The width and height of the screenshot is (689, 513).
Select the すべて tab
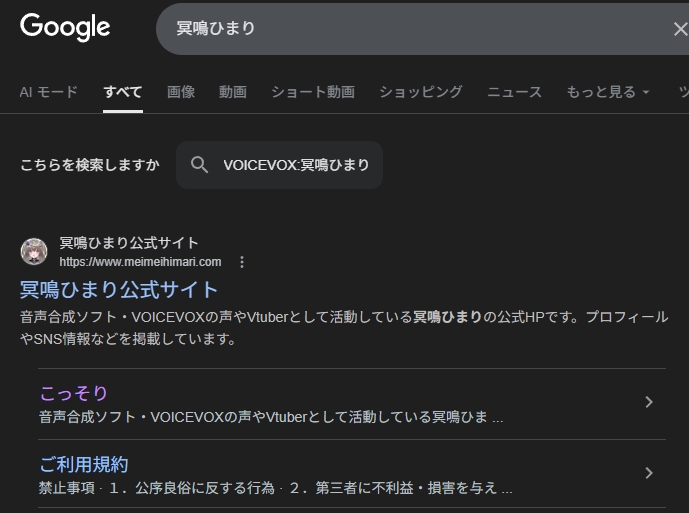[x=122, y=92]
